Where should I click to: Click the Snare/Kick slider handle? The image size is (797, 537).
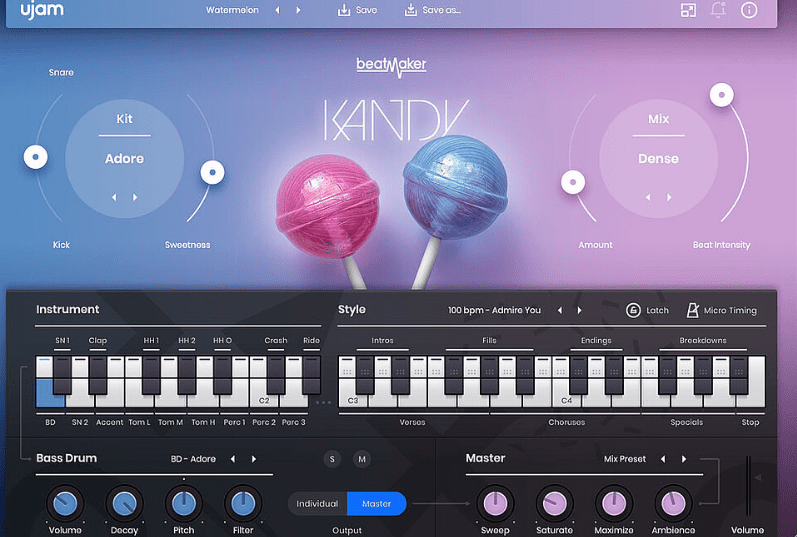[x=36, y=157]
